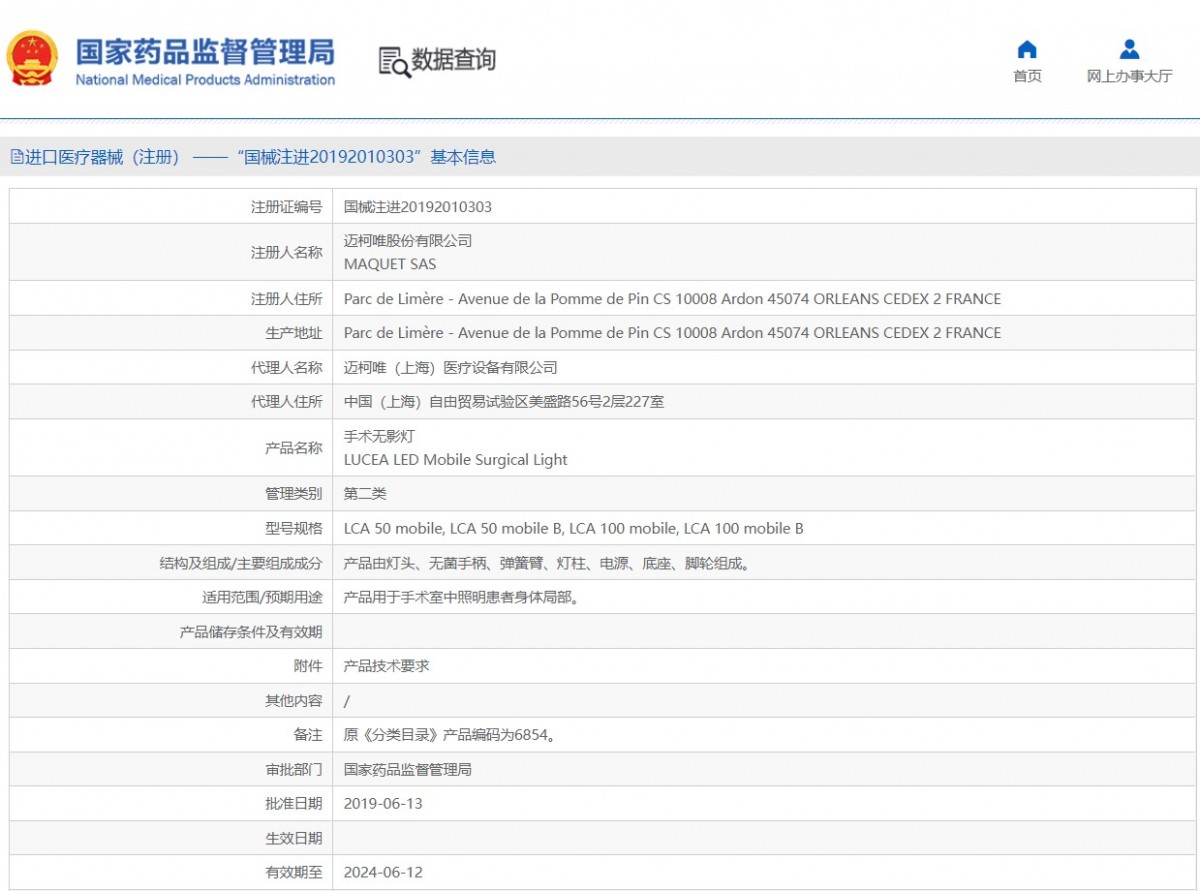
Task: Click the 结构及组成/主要组成成分 label
Action: pyautogui.click(x=241, y=564)
